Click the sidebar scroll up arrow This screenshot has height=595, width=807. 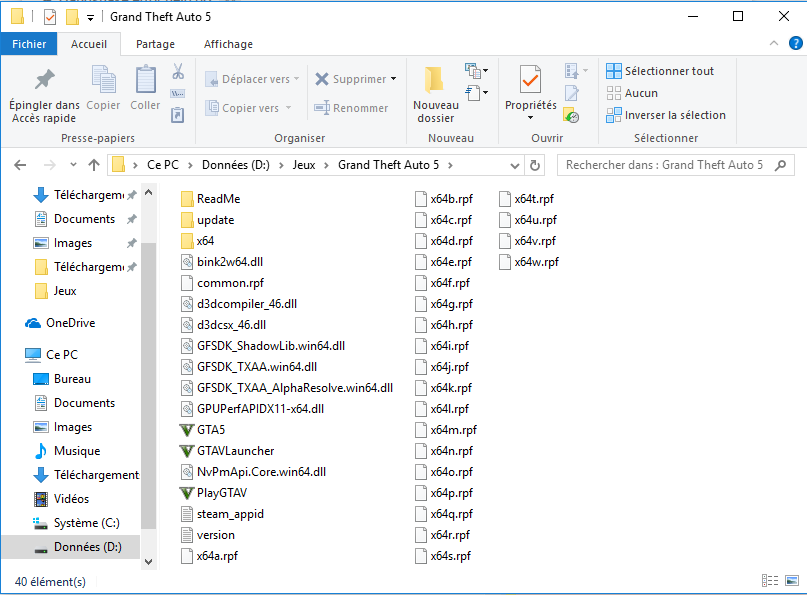148,193
